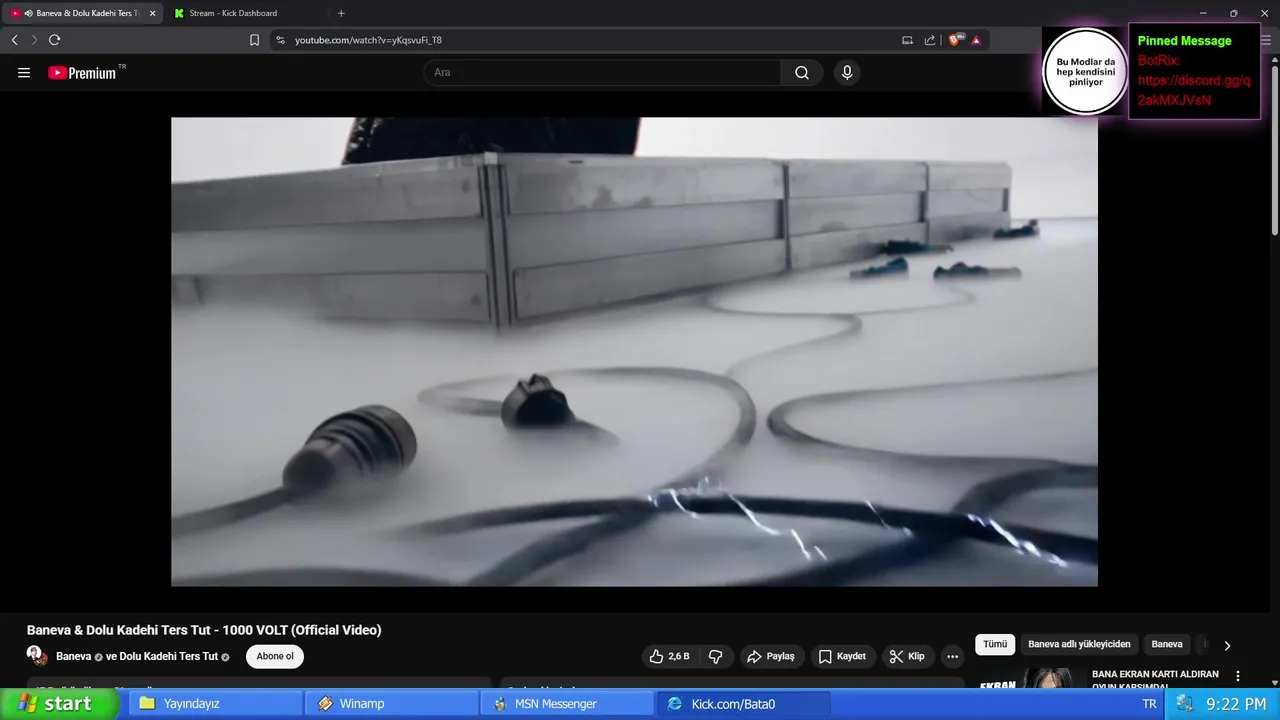Click the Pinned Message overlay text
The height and width of the screenshot is (720, 1280).
pyautogui.click(x=1184, y=41)
